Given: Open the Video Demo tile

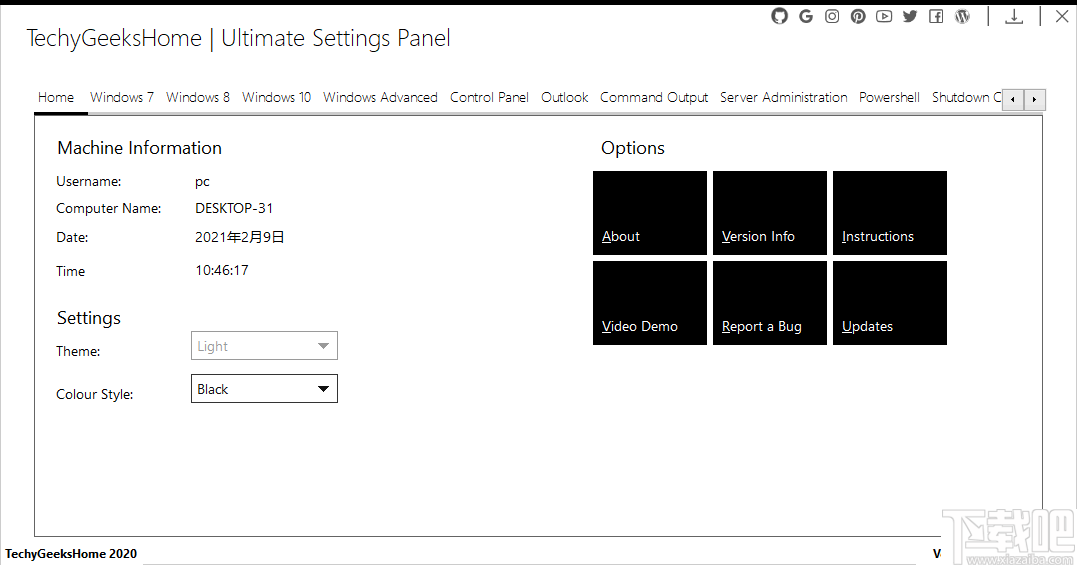Looking at the screenshot, I should 650,303.
